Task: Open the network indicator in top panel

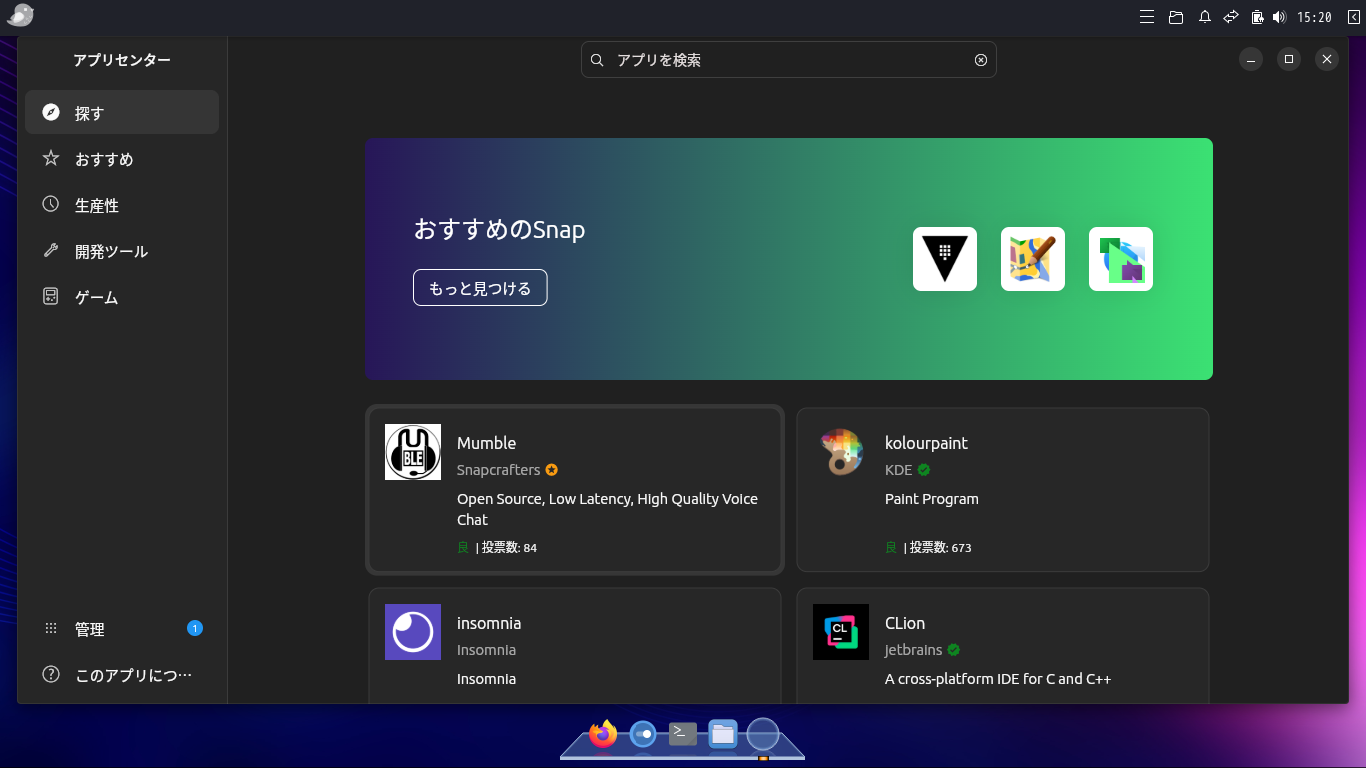Action: (x=1231, y=17)
